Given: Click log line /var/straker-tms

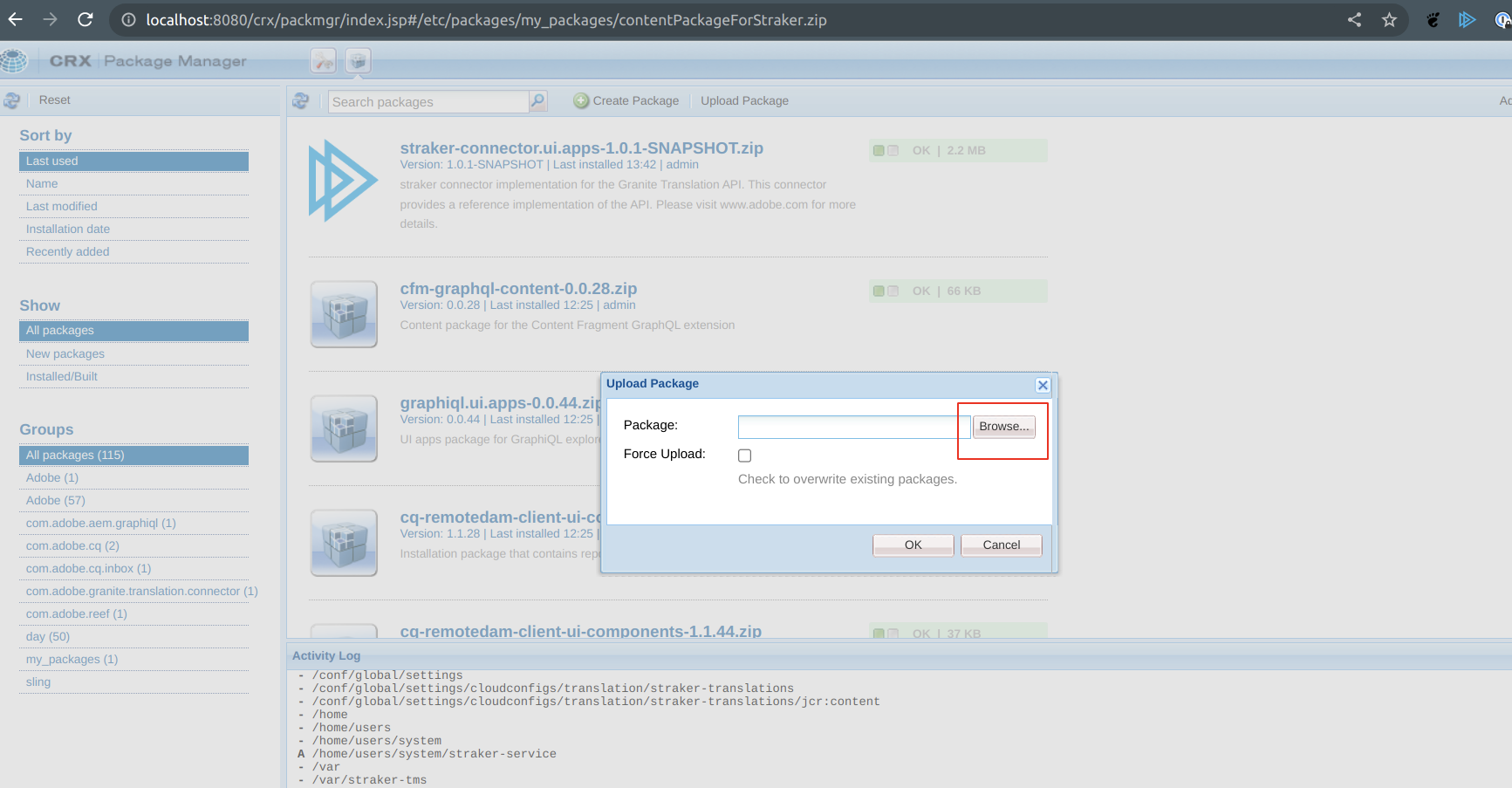Looking at the screenshot, I should coord(370,780).
